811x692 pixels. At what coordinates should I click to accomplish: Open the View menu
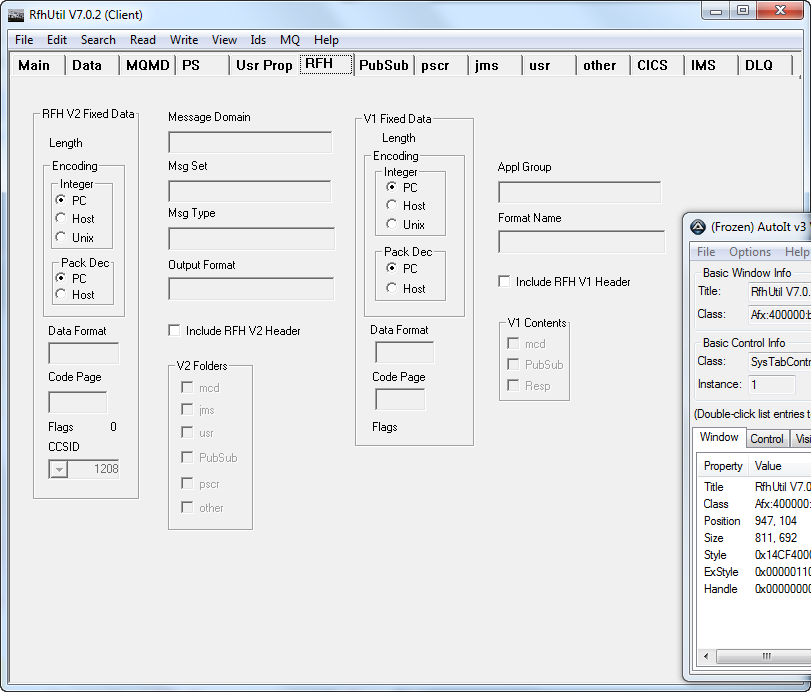tap(224, 40)
